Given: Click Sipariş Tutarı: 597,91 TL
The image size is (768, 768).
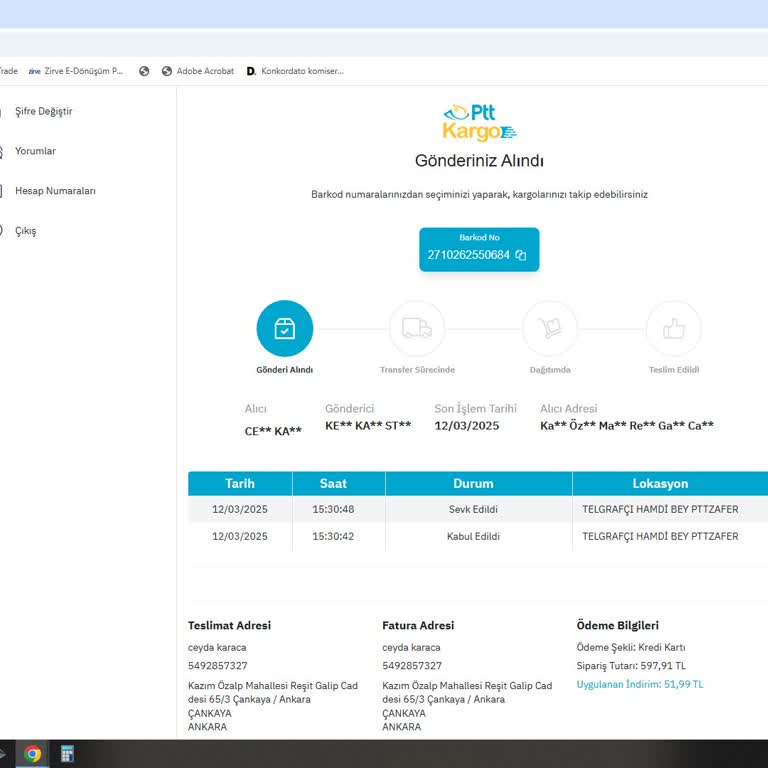Looking at the screenshot, I should [x=631, y=666].
